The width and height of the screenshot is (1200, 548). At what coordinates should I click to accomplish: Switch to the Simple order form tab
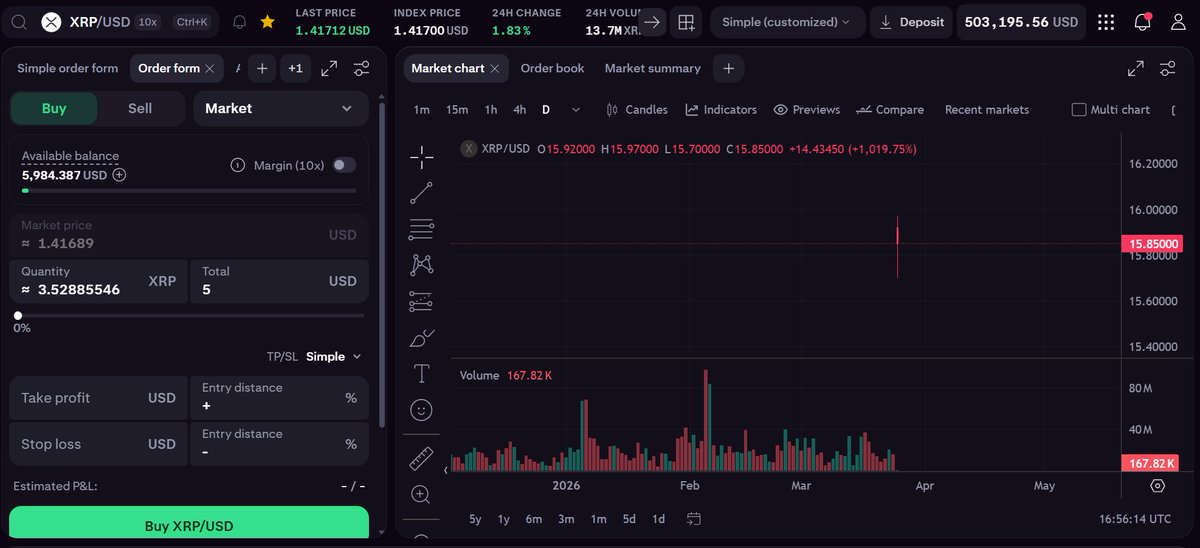point(67,68)
